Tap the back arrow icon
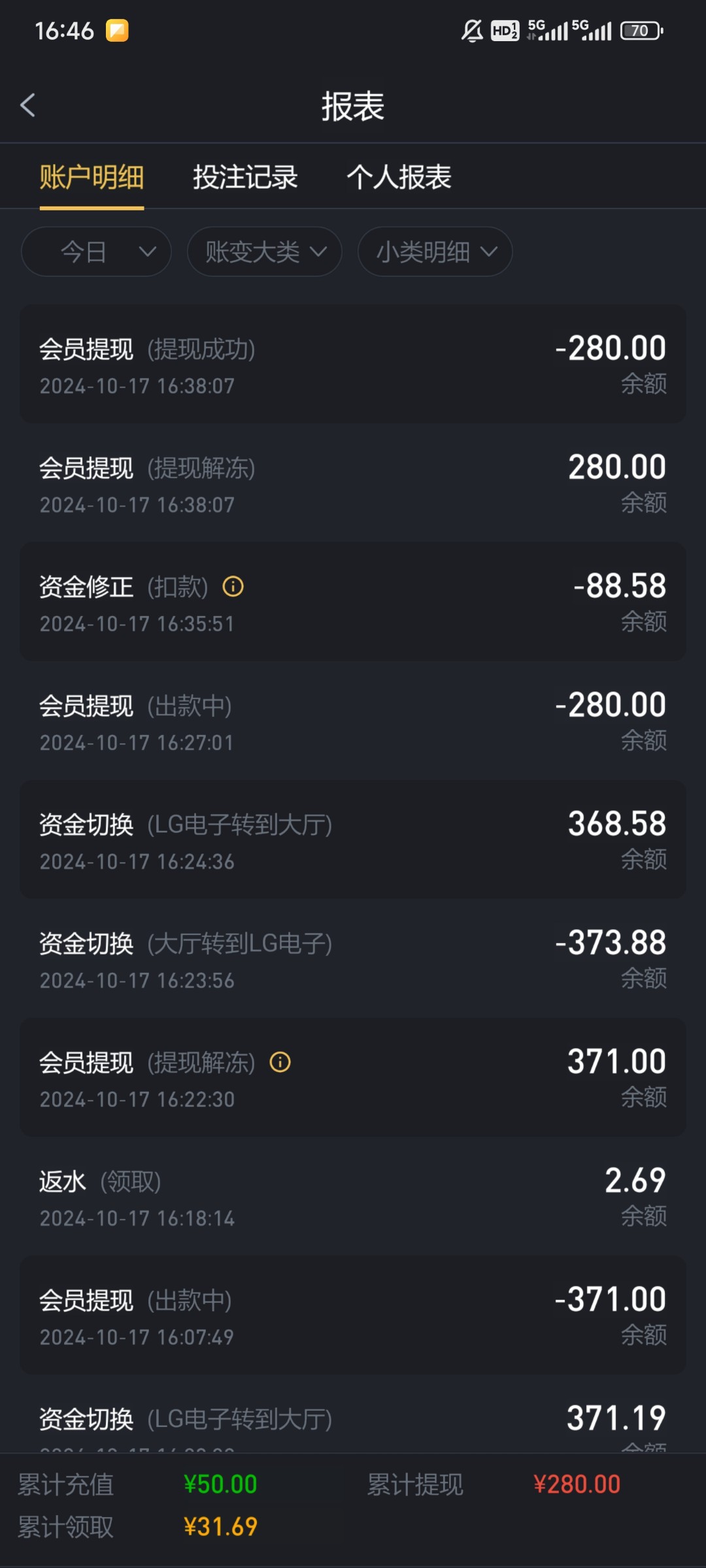This screenshot has width=706, height=1568. pos(27,105)
